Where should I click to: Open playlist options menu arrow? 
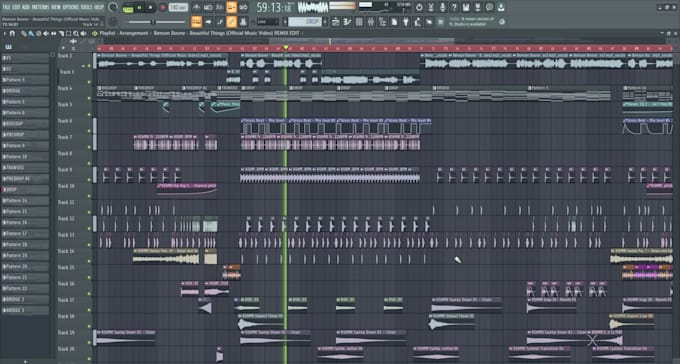click(x=4, y=33)
